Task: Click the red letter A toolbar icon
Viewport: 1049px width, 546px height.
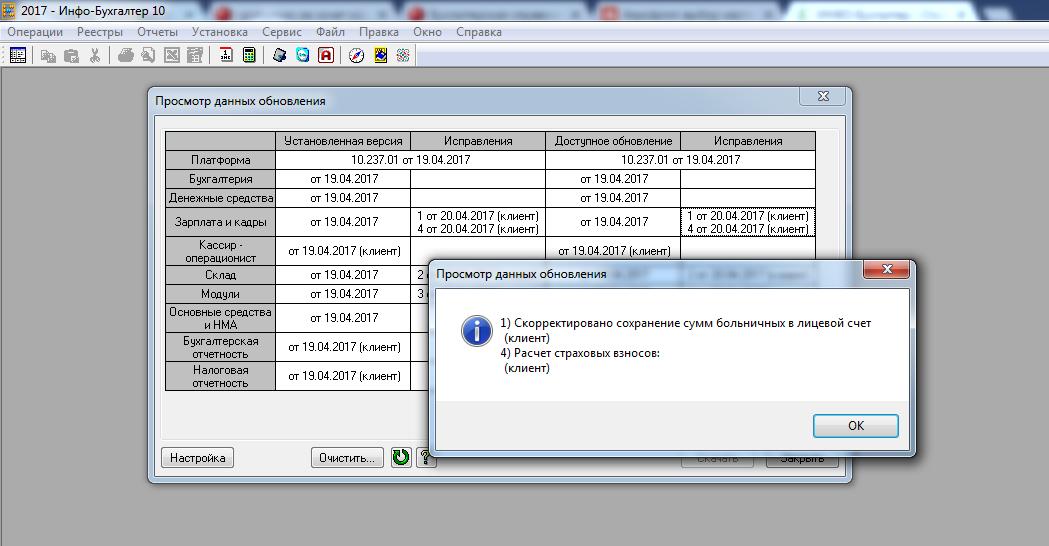Action: 326,56
